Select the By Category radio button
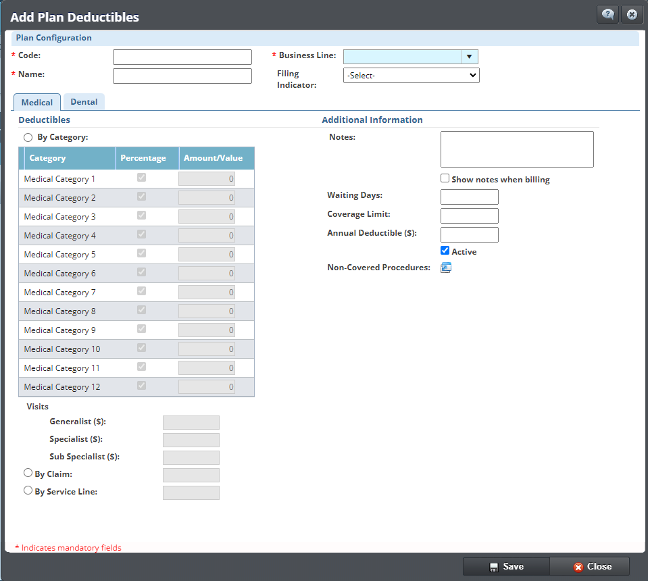The image size is (648, 582). tap(28, 137)
